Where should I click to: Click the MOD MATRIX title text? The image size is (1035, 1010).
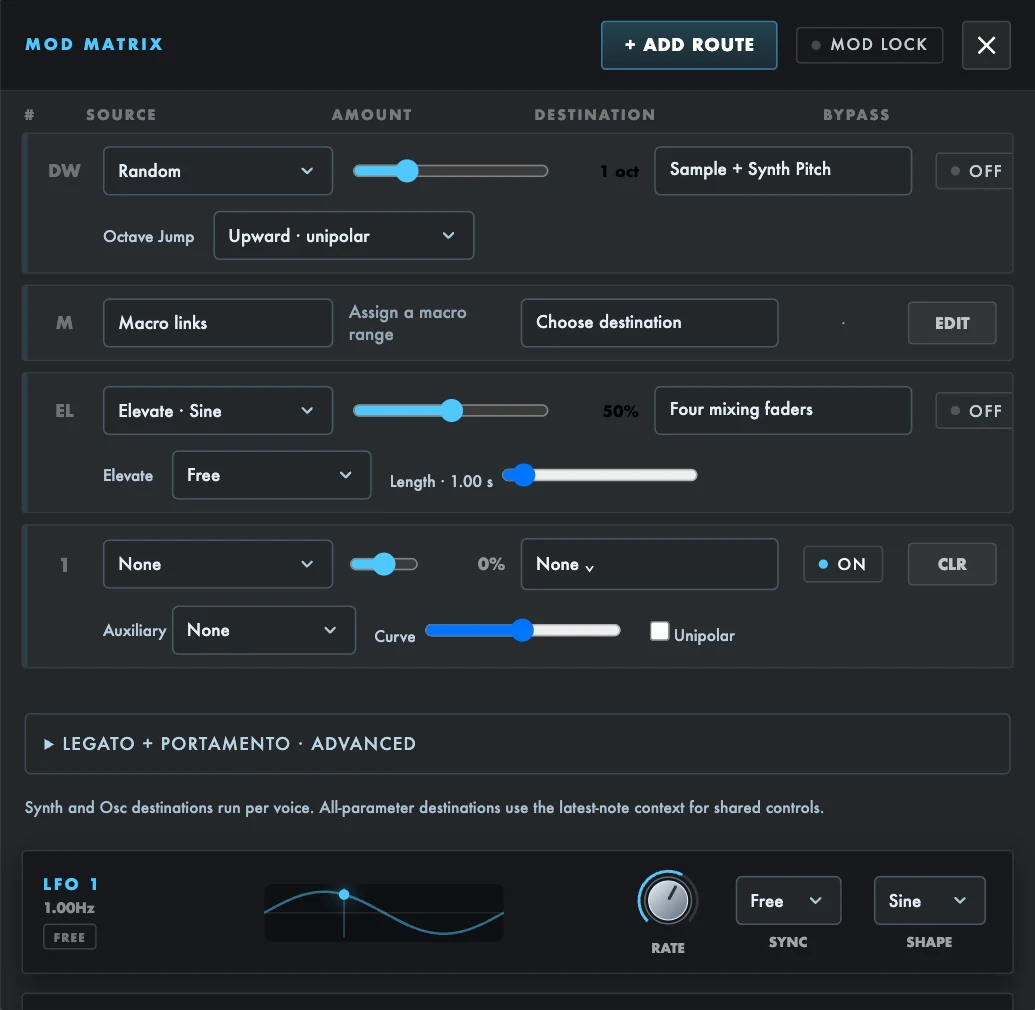(94, 44)
